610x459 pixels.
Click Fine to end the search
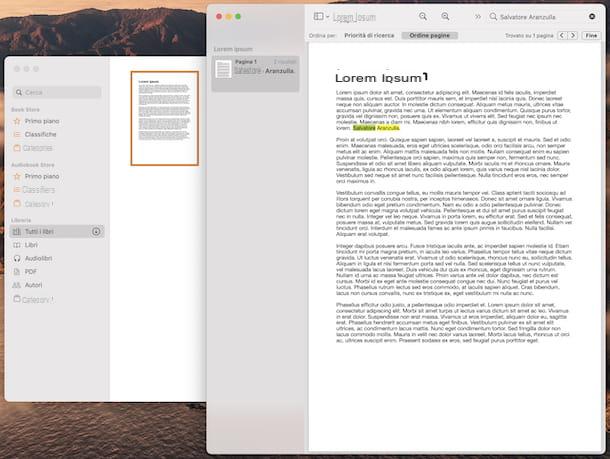(x=591, y=35)
